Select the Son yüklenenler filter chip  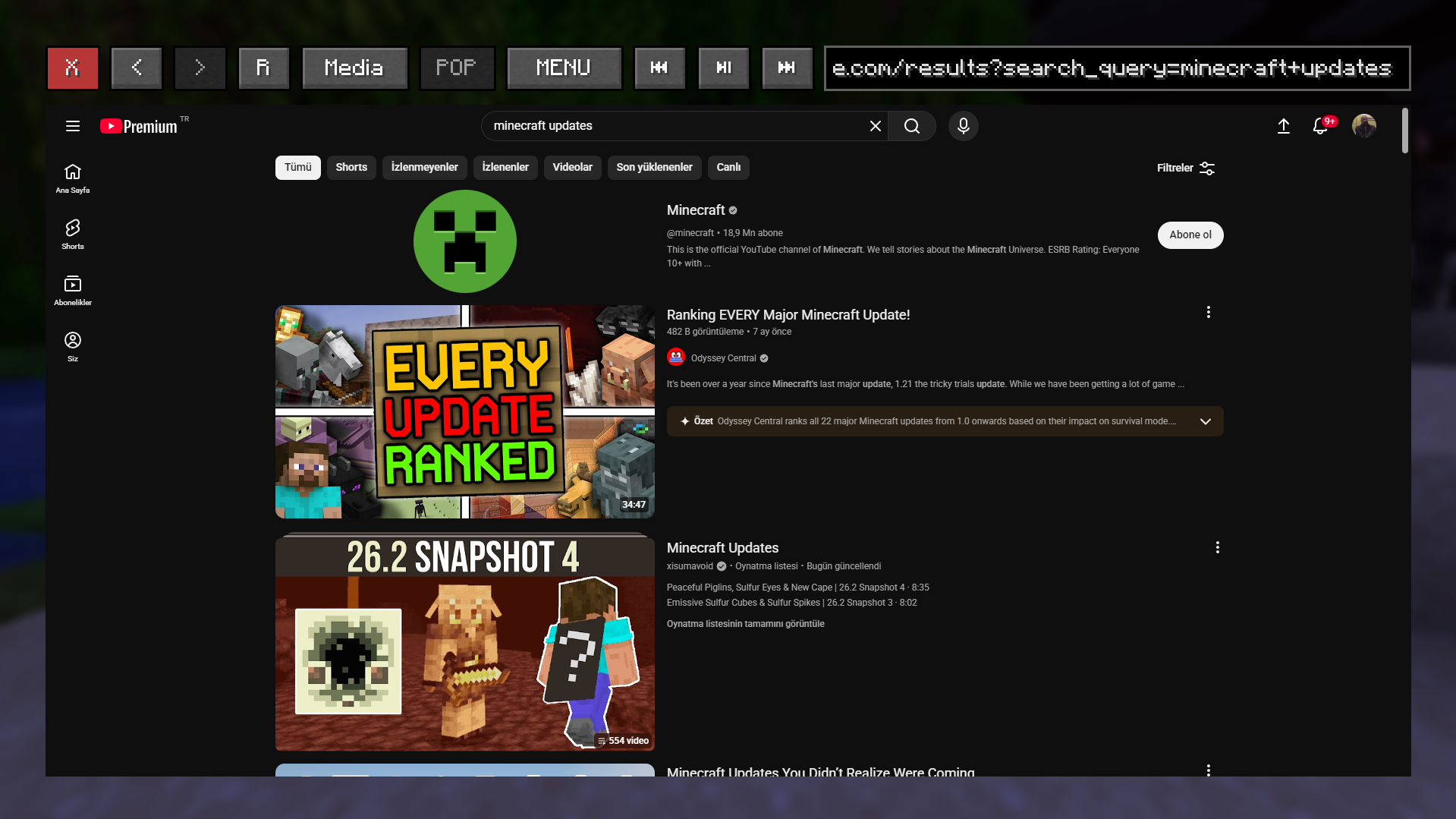click(x=655, y=168)
